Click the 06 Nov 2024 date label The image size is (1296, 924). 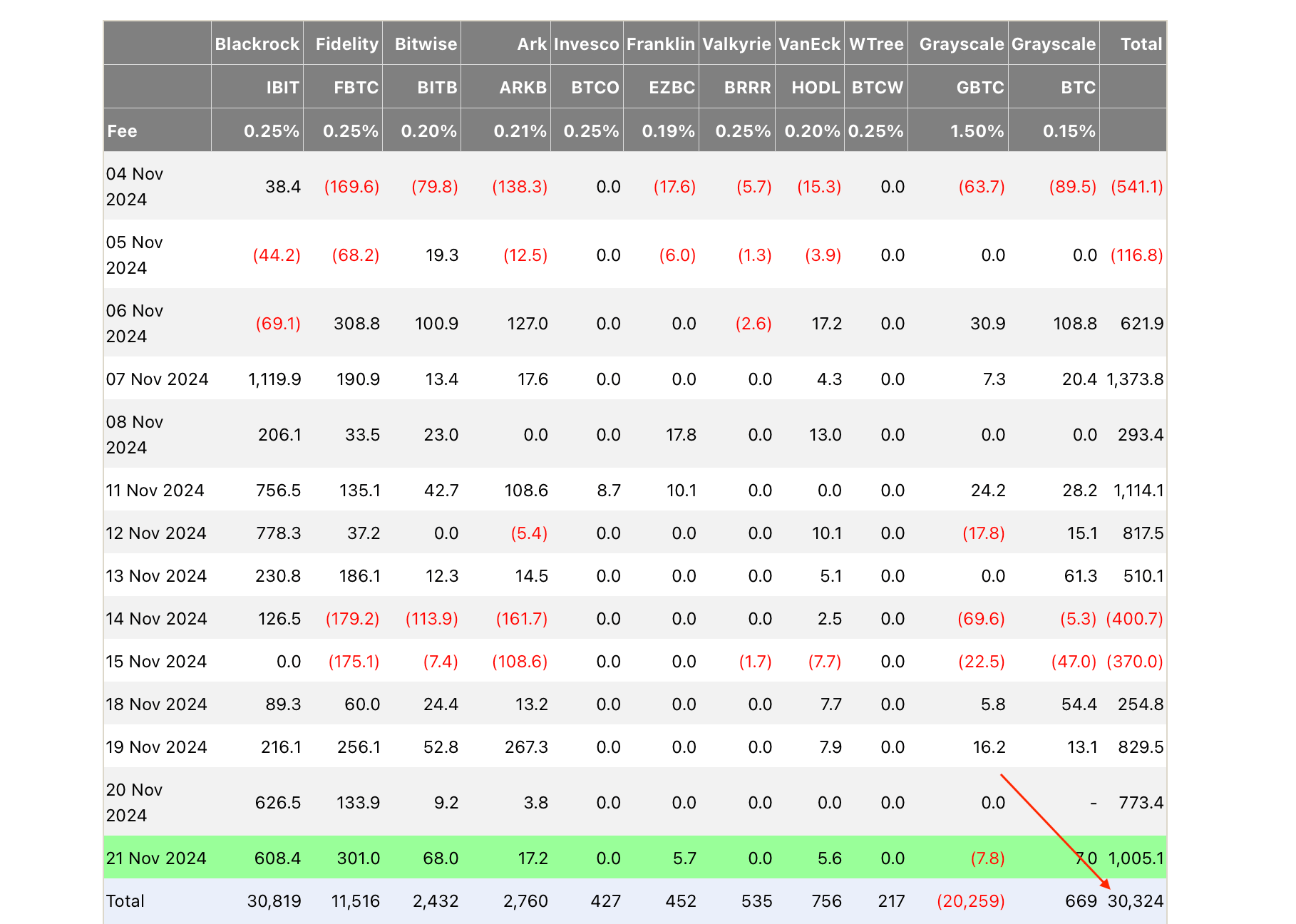point(135,324)
